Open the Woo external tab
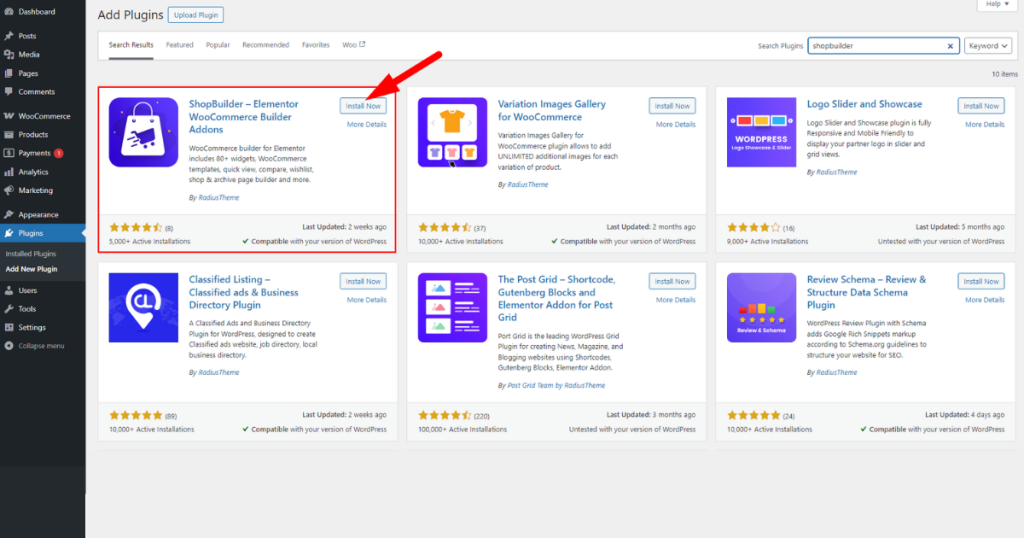 tap(354, 45)
